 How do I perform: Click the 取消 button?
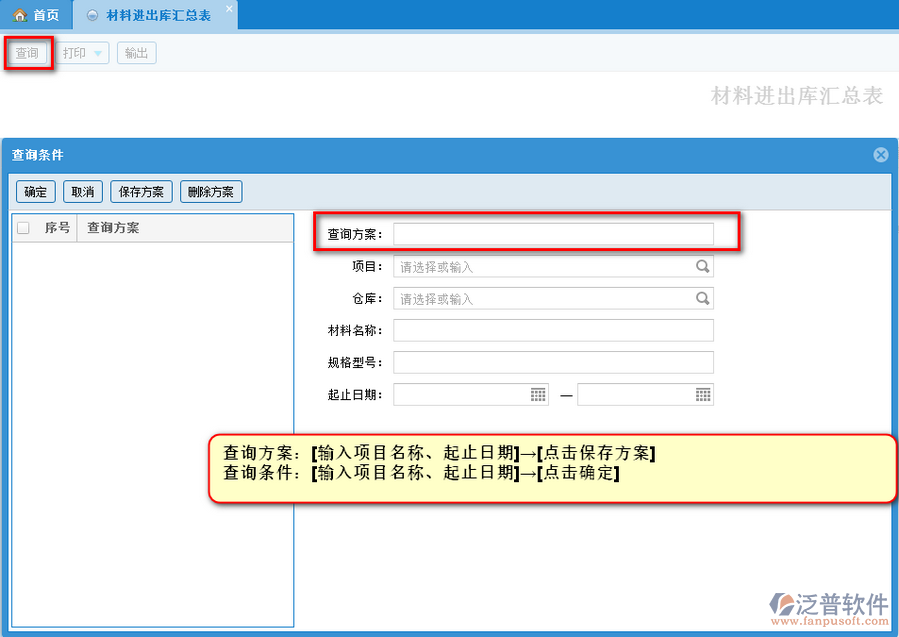pyautogui.click(x=82, y=192)
